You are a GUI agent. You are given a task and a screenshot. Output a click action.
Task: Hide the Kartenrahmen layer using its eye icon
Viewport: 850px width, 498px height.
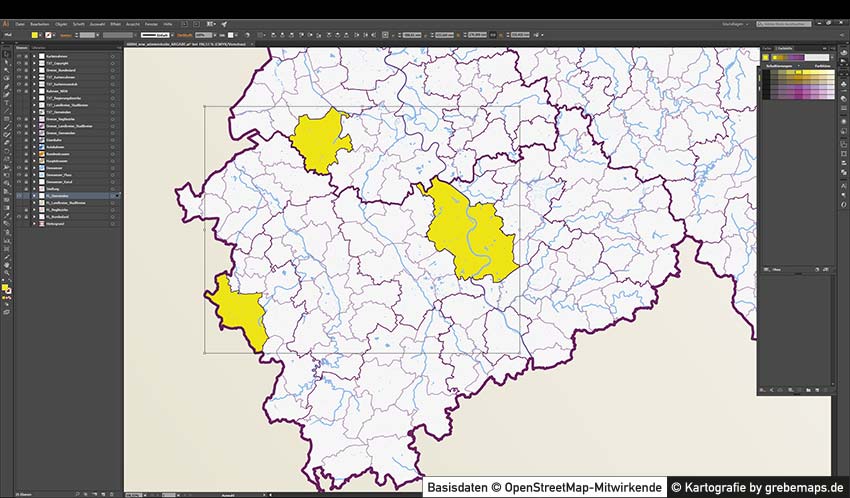coord(18,56)
